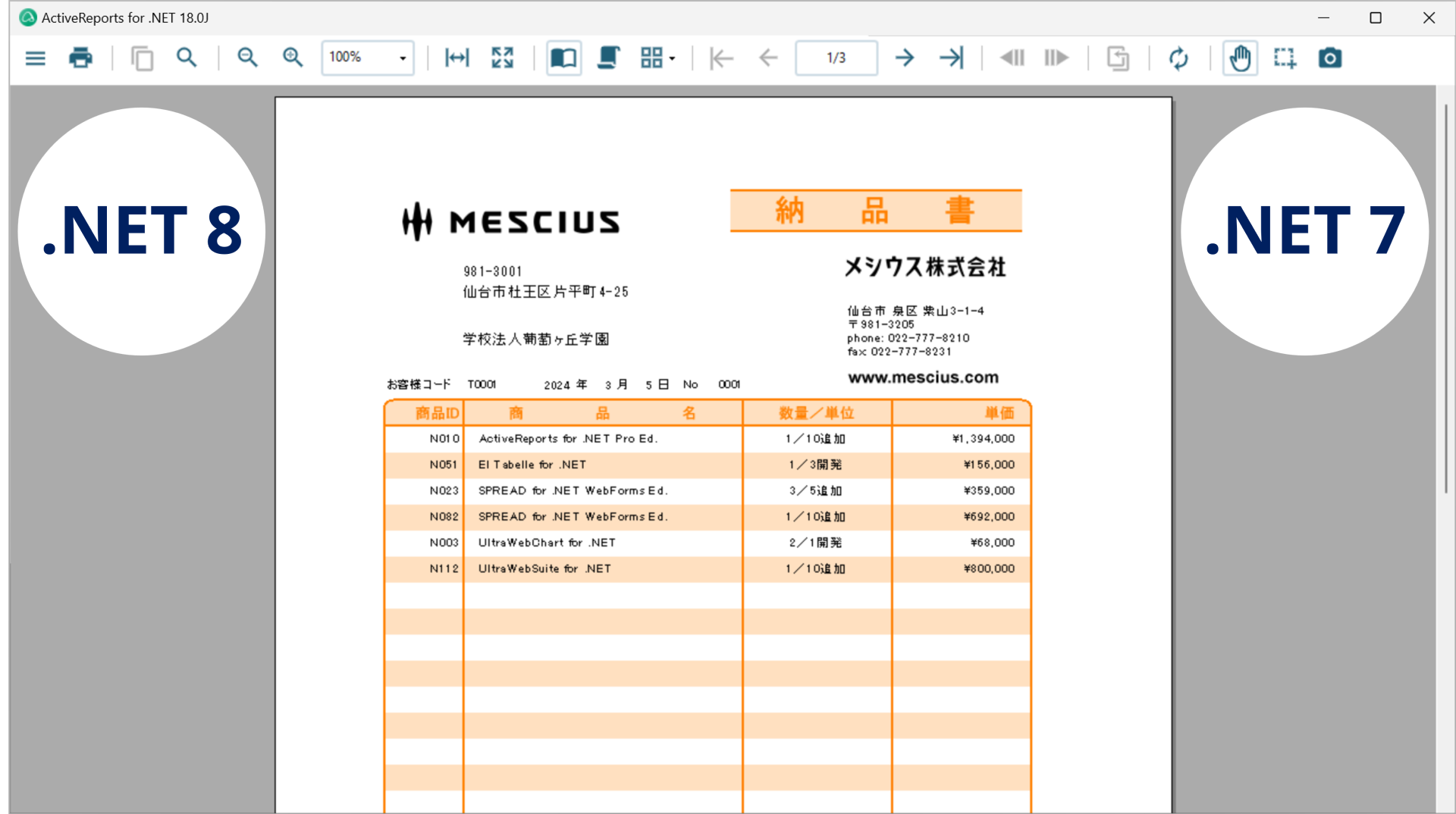Click the page number field 1/3
The width and height of the screenshot is (1456, 814).
[x=836, y=58]
